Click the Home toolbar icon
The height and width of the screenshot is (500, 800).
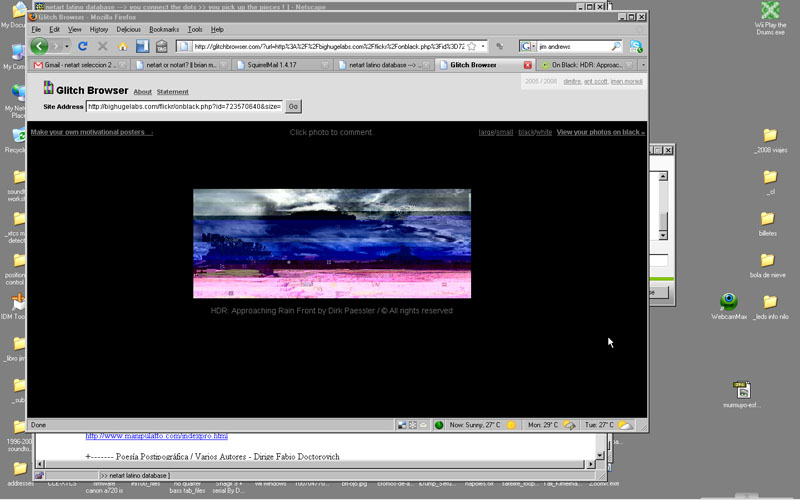click(x=123, y=46)
